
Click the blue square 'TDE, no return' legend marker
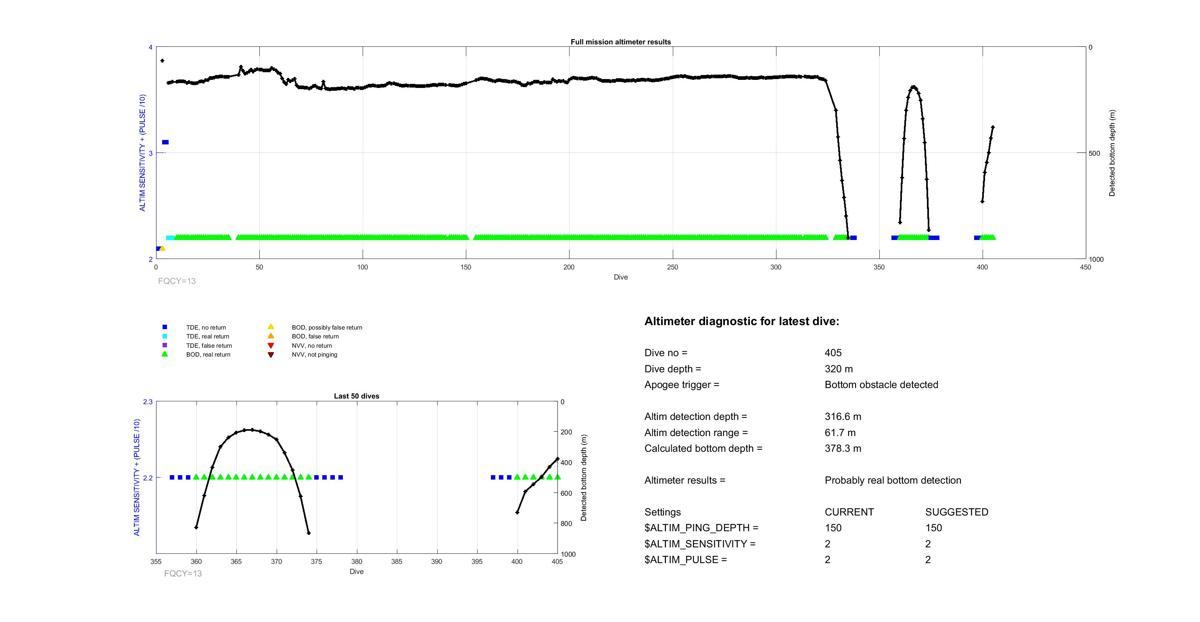pos(165,327)
